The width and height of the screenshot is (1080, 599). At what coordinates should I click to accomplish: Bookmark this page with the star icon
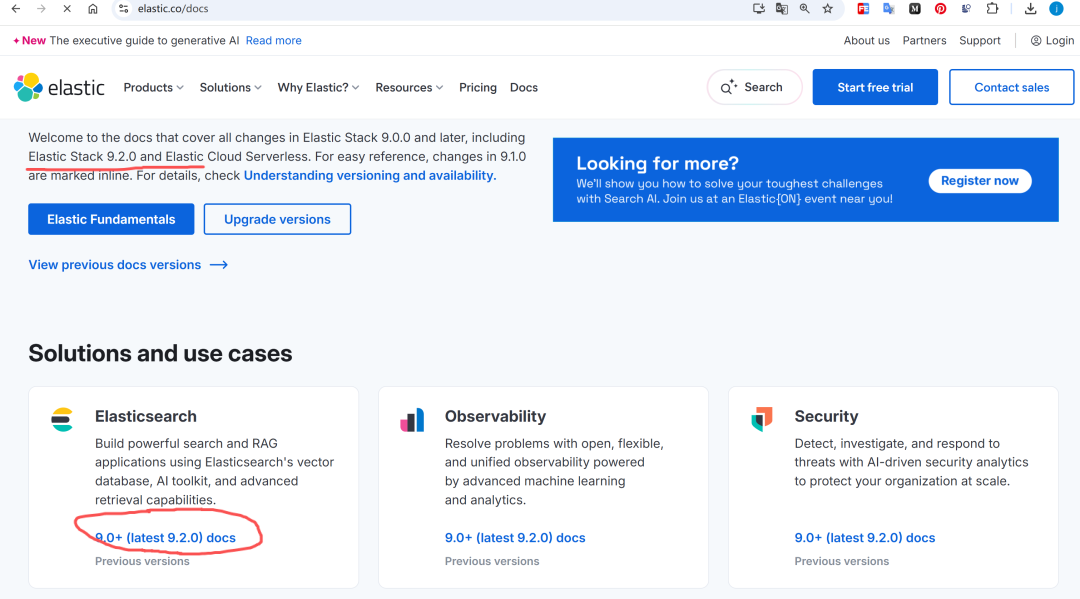828,9
